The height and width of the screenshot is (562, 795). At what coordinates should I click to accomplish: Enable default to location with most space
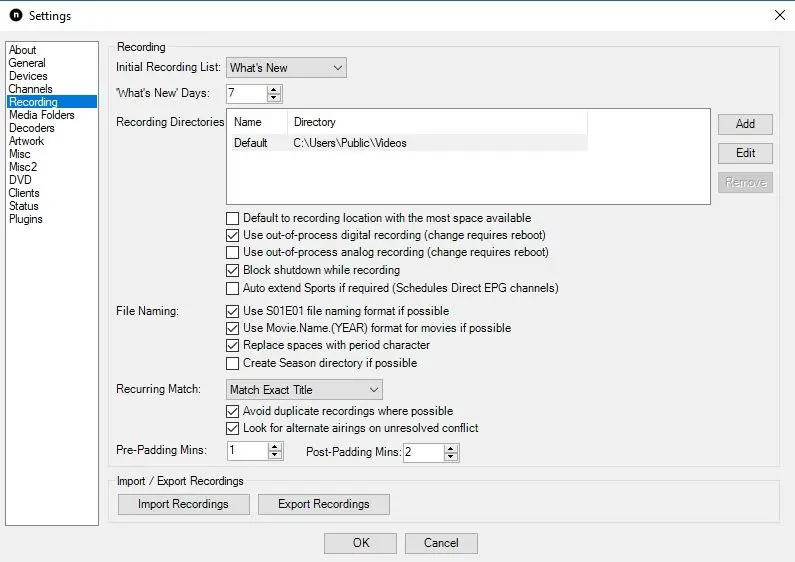pos(232,219)
